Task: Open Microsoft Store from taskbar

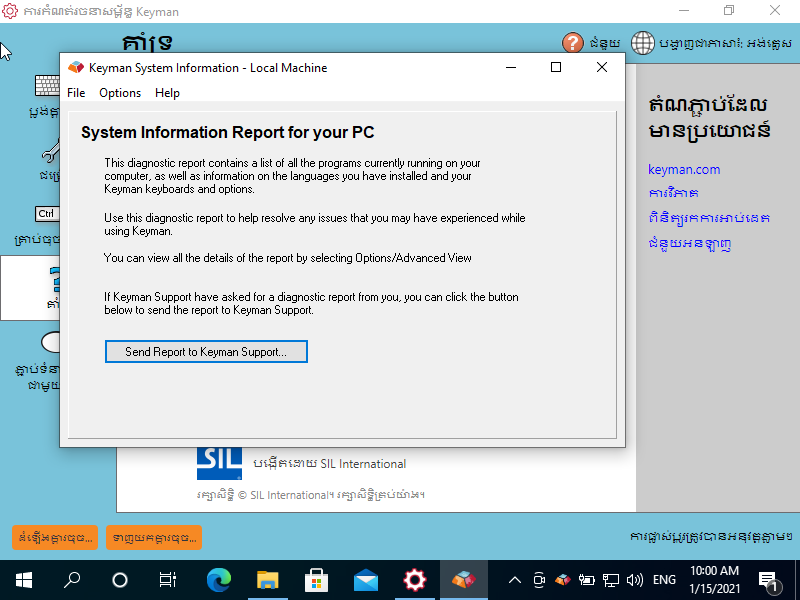Action: pyautogui.click(x=316, y=580)
